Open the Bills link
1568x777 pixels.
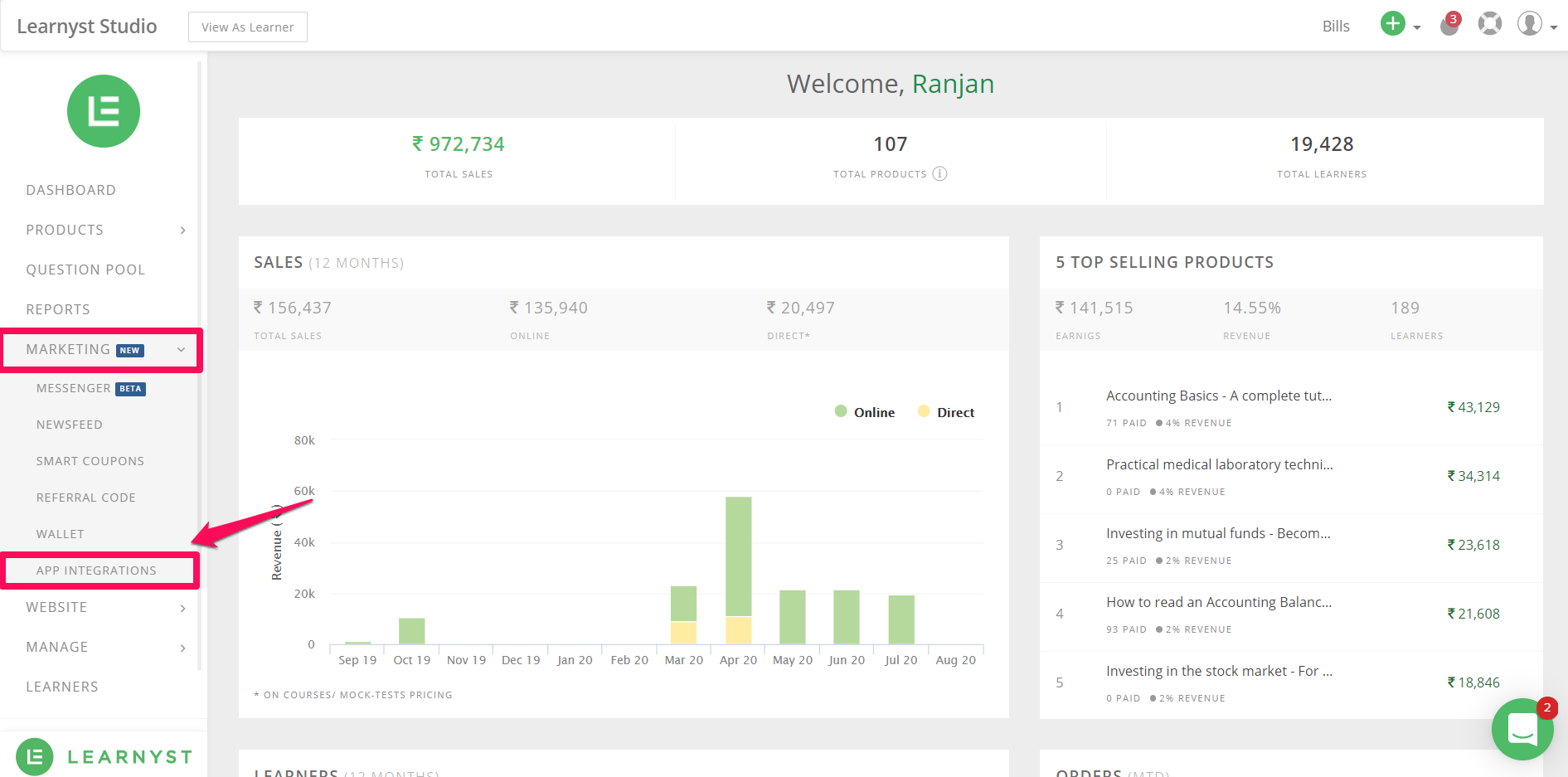tap(1336, 26)
